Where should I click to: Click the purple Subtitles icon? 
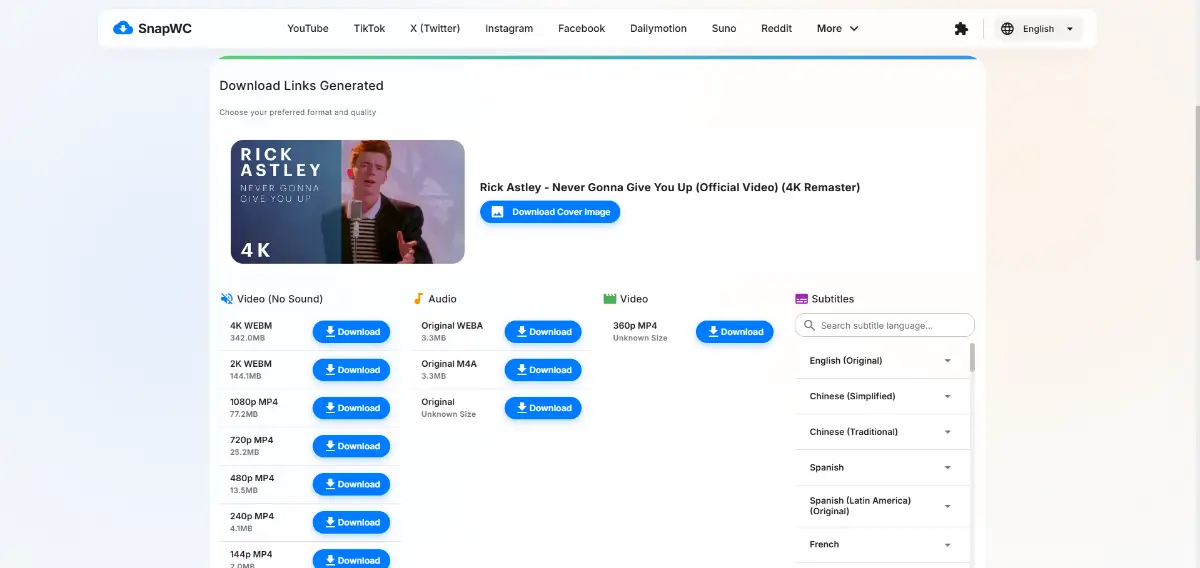[x=801, y=299]
